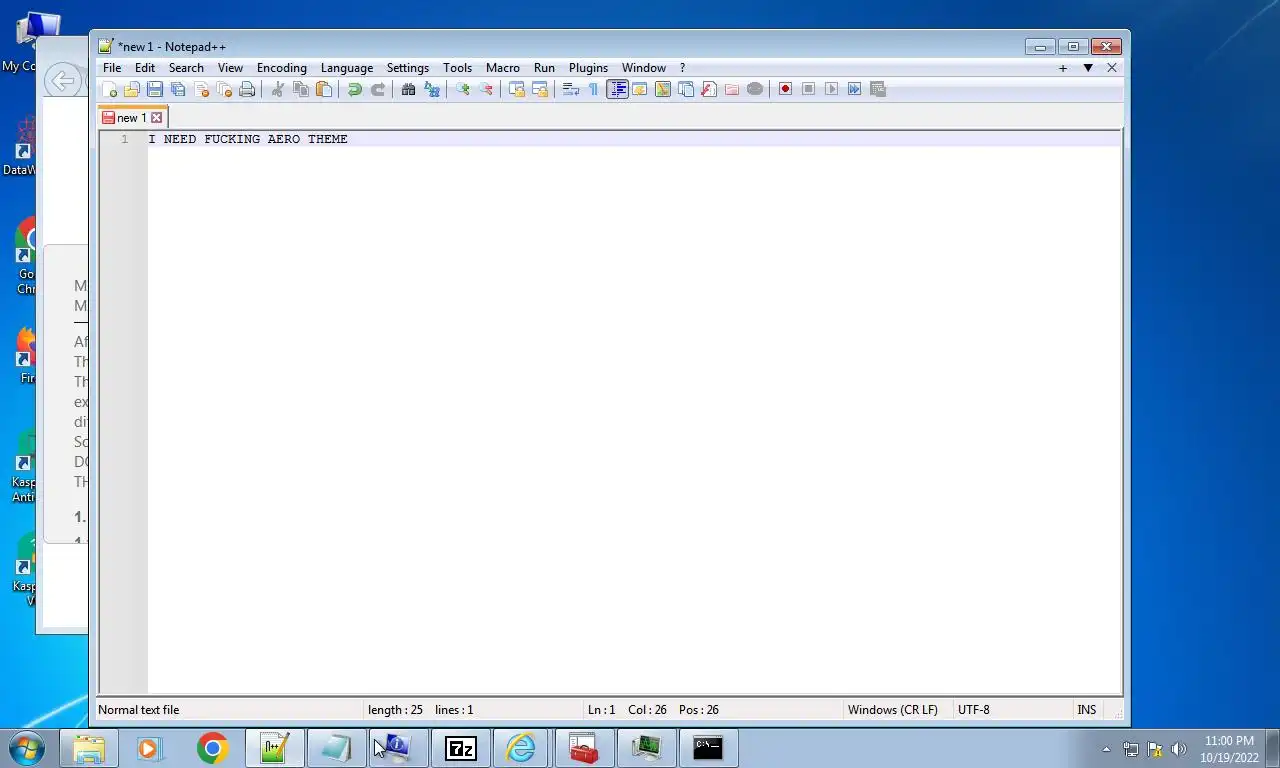The image size is (1280, 768).
Task: Show hidden system tray icons
Action: (x=1106, y=749)
